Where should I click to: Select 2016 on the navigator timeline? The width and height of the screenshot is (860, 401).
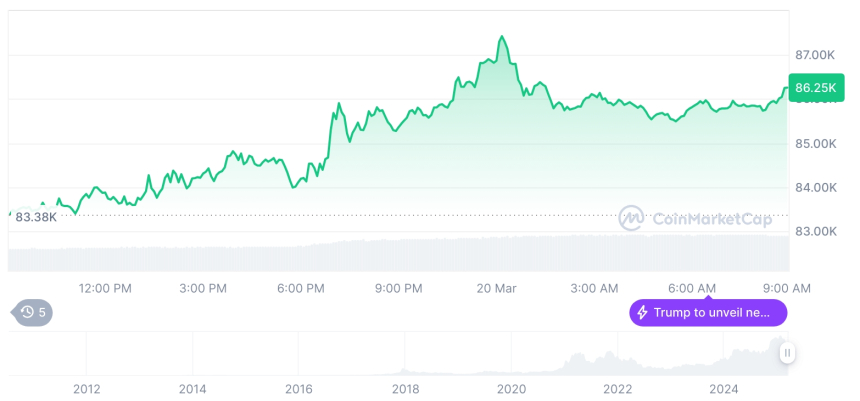299,389
